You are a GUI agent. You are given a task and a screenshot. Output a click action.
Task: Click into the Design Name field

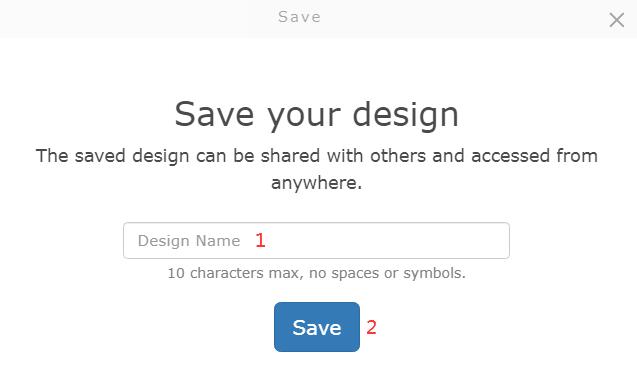click(316, 241)
